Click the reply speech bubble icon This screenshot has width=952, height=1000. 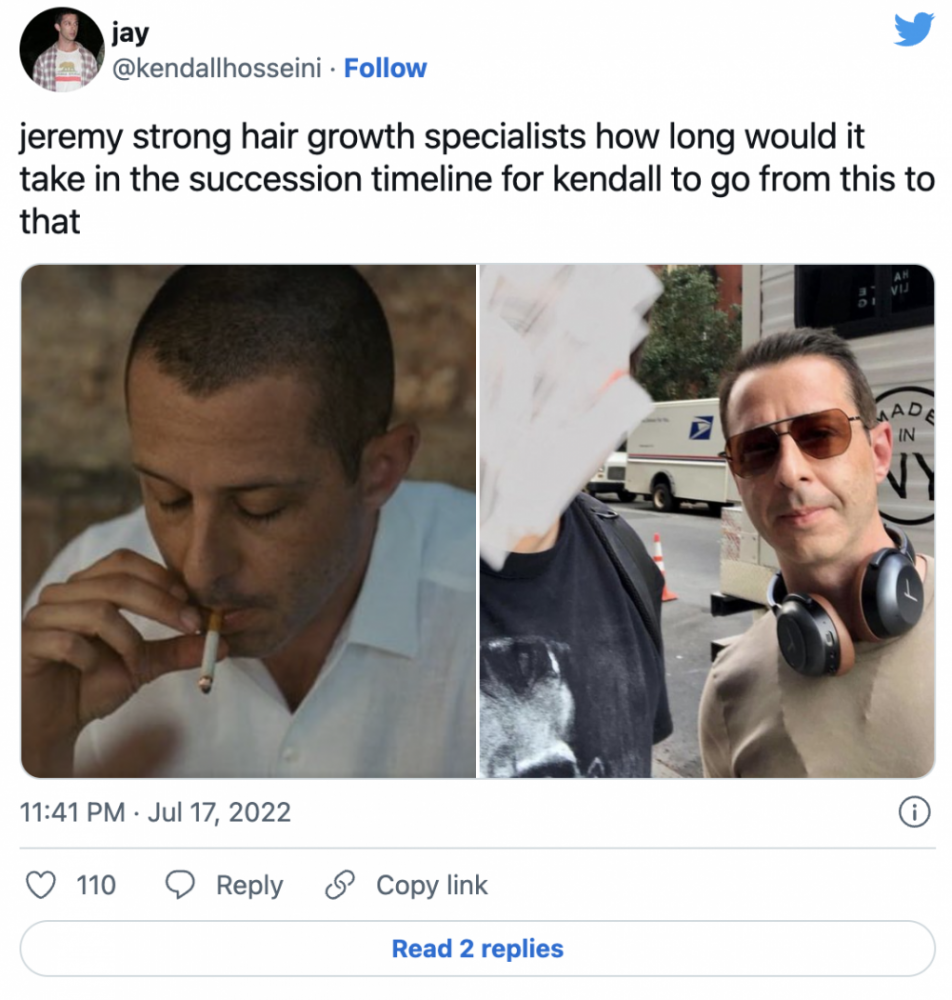[x=180, y=885]
